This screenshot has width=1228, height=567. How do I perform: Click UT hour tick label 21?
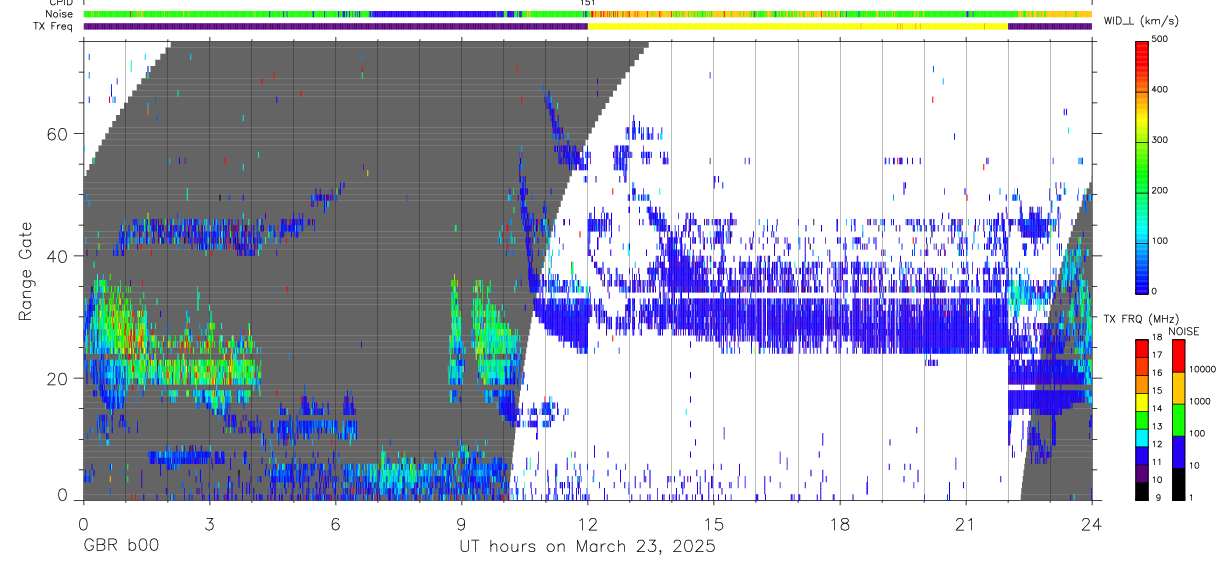[966, 523]
